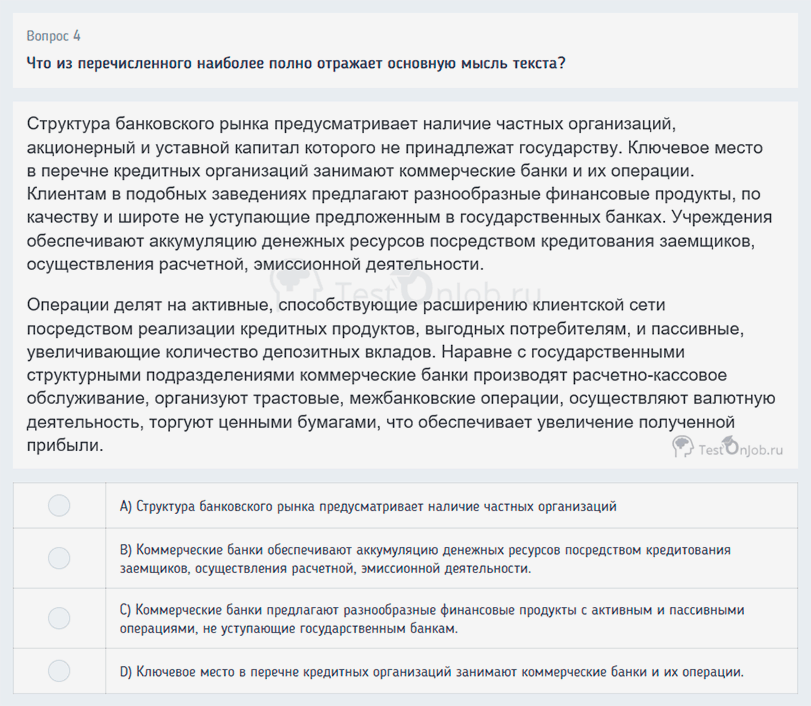The height and width of the screenshot is (706, 811).
Task: Select the radio button for answer A
Action: pyautogui.click(x=58, y=505)
